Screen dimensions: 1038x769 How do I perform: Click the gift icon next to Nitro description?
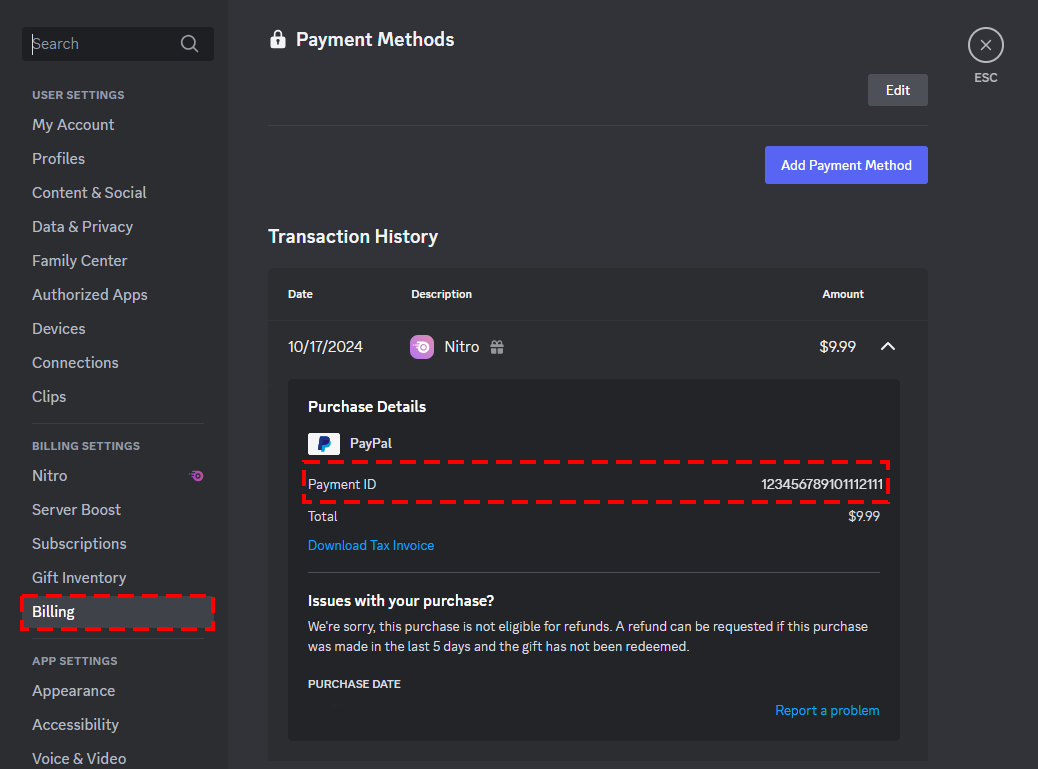[496, 346]
